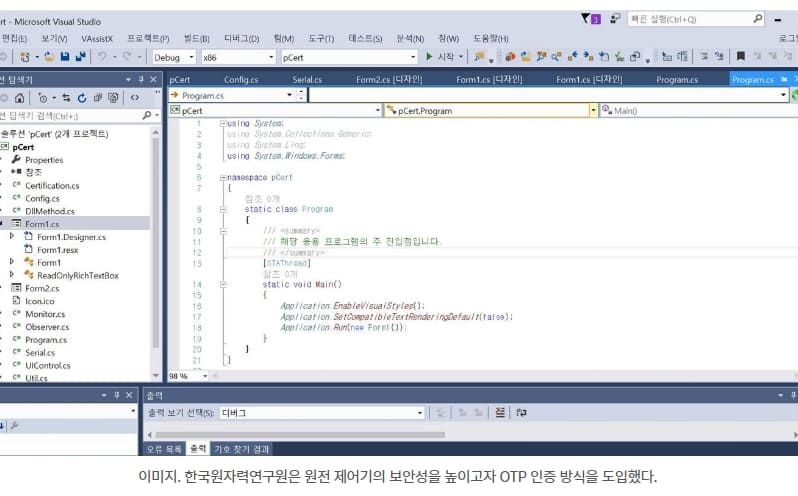Select UIControl.cs in the solution tree
This screenshot has height=496, width=798.
48,365
